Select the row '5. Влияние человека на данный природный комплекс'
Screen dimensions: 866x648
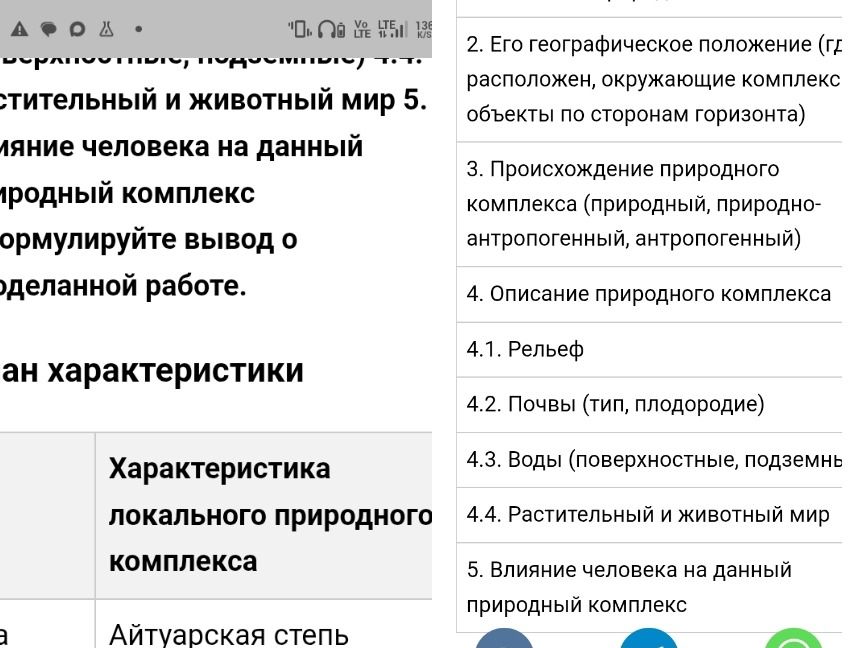coord(649,588)
